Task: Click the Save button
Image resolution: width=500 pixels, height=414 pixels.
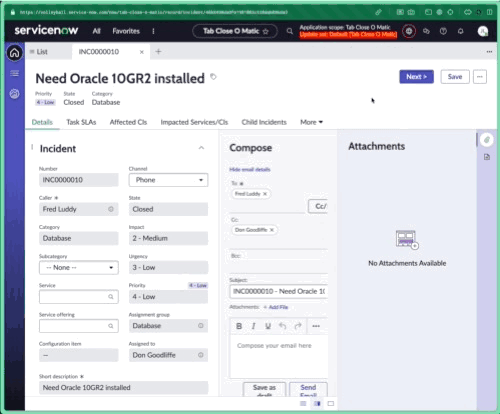Action: tap(455, 77)
